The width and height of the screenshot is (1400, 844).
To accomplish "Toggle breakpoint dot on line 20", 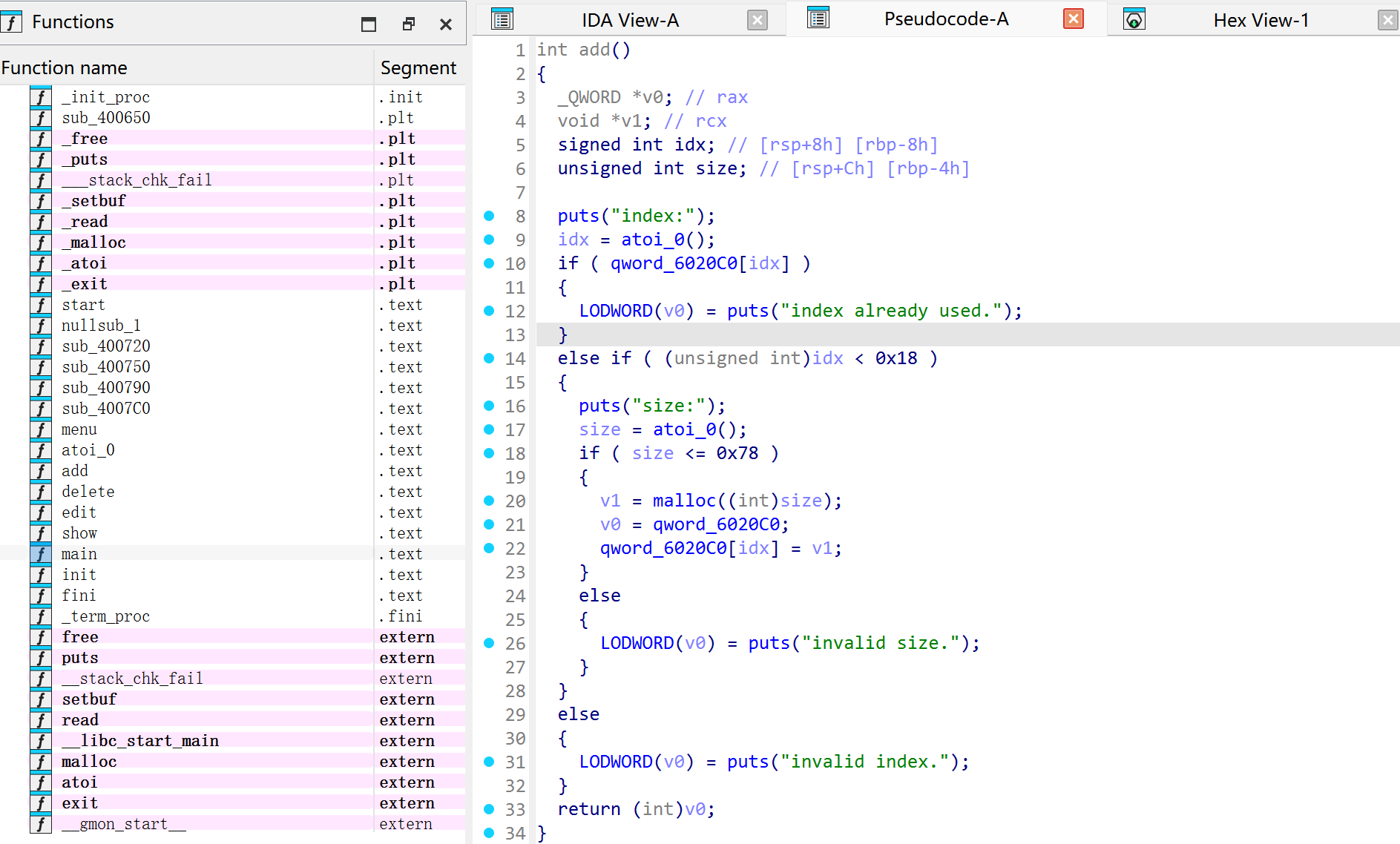I will 489,501.
